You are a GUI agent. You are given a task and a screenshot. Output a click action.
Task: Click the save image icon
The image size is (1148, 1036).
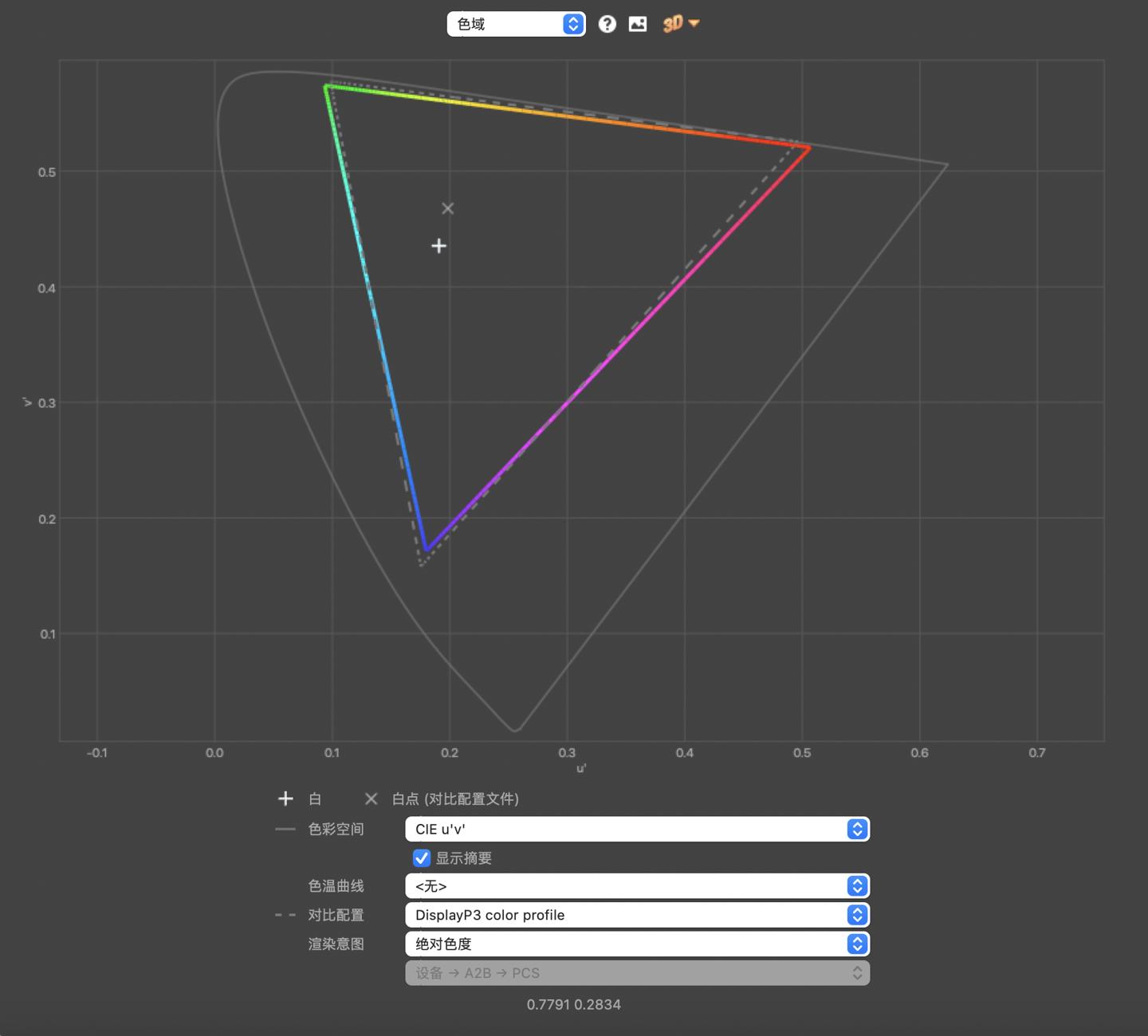(x=638, y=24)
